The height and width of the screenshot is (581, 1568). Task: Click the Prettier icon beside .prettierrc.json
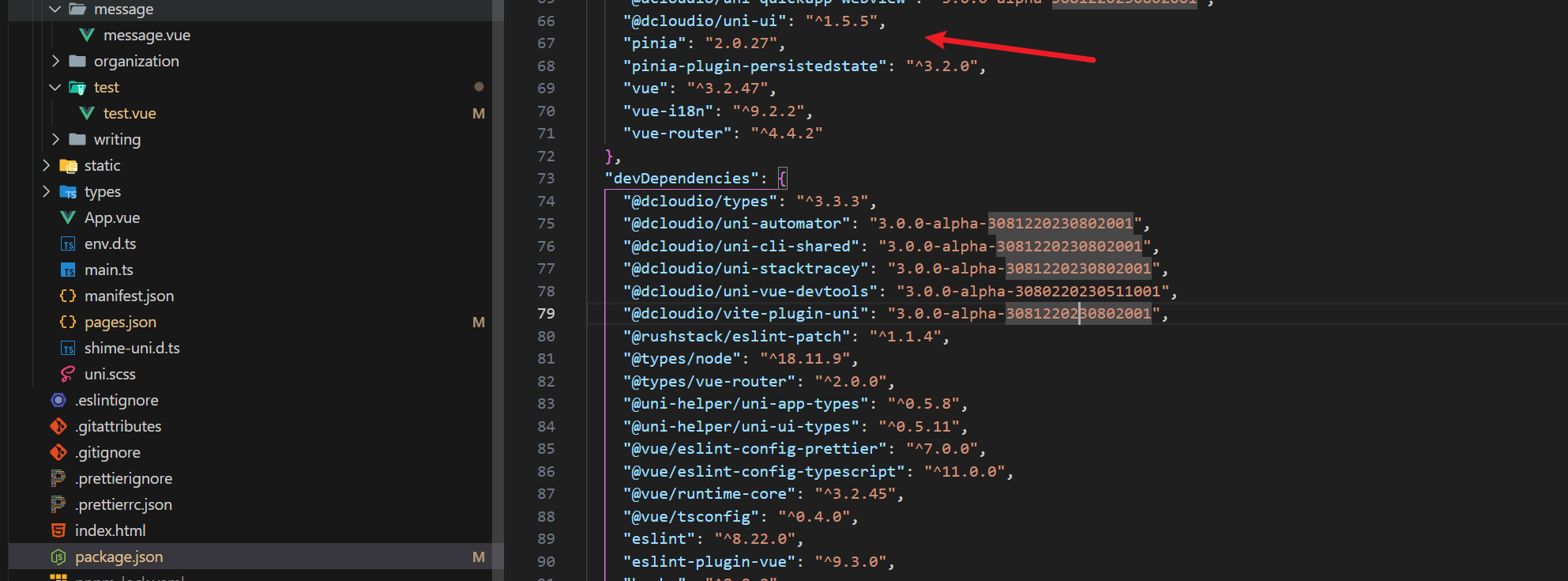58,504
